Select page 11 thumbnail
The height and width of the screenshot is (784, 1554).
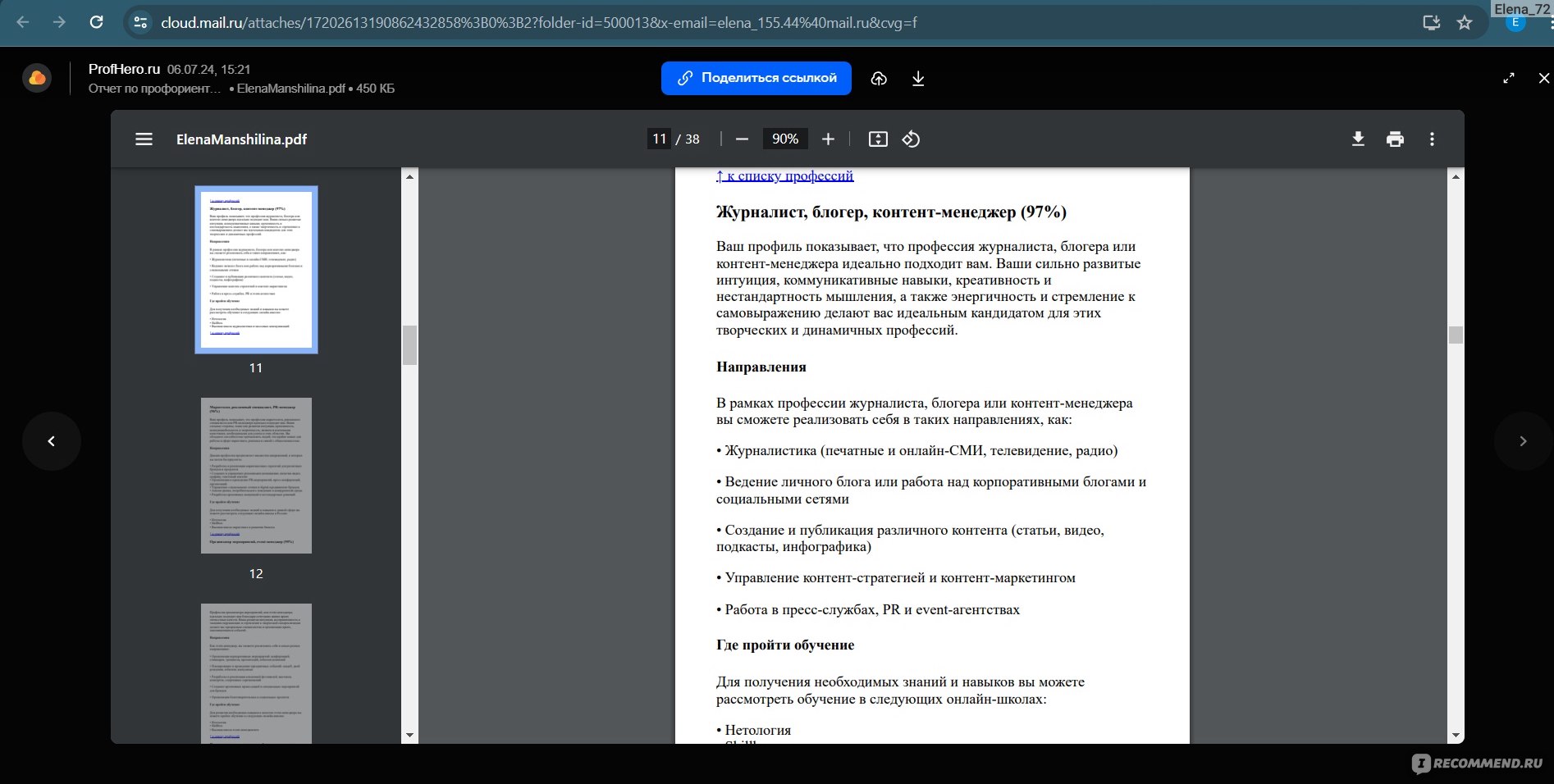[256, 270]
